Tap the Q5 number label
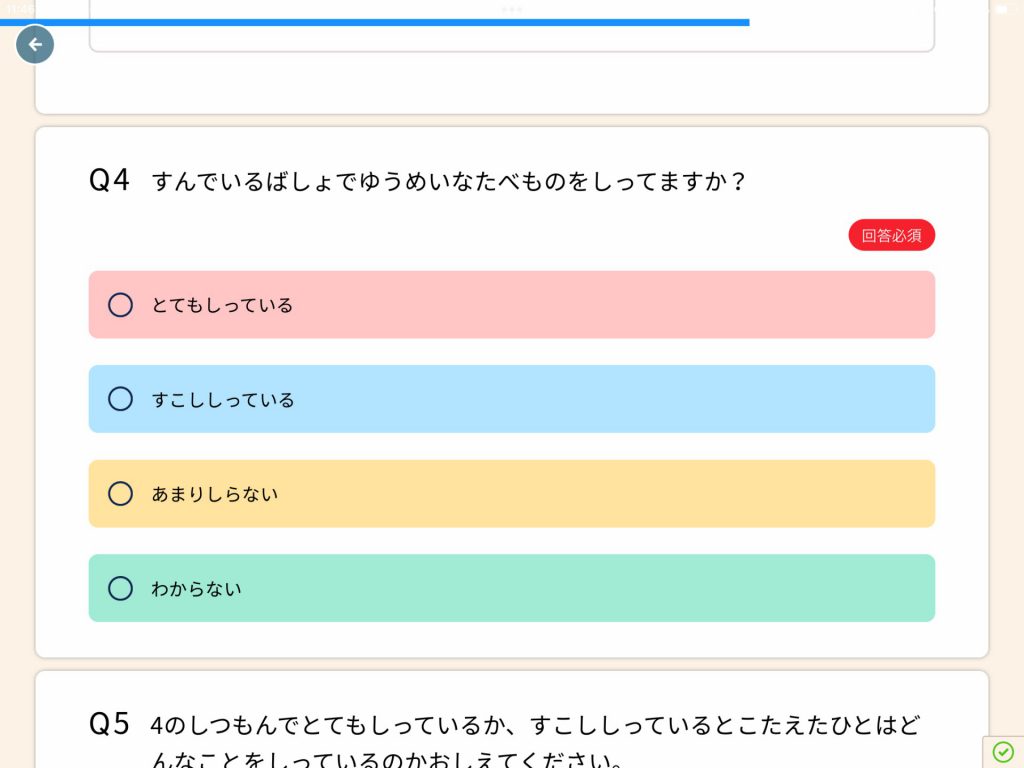This screenshot has width=1024, height=768. tap(110, 724)
